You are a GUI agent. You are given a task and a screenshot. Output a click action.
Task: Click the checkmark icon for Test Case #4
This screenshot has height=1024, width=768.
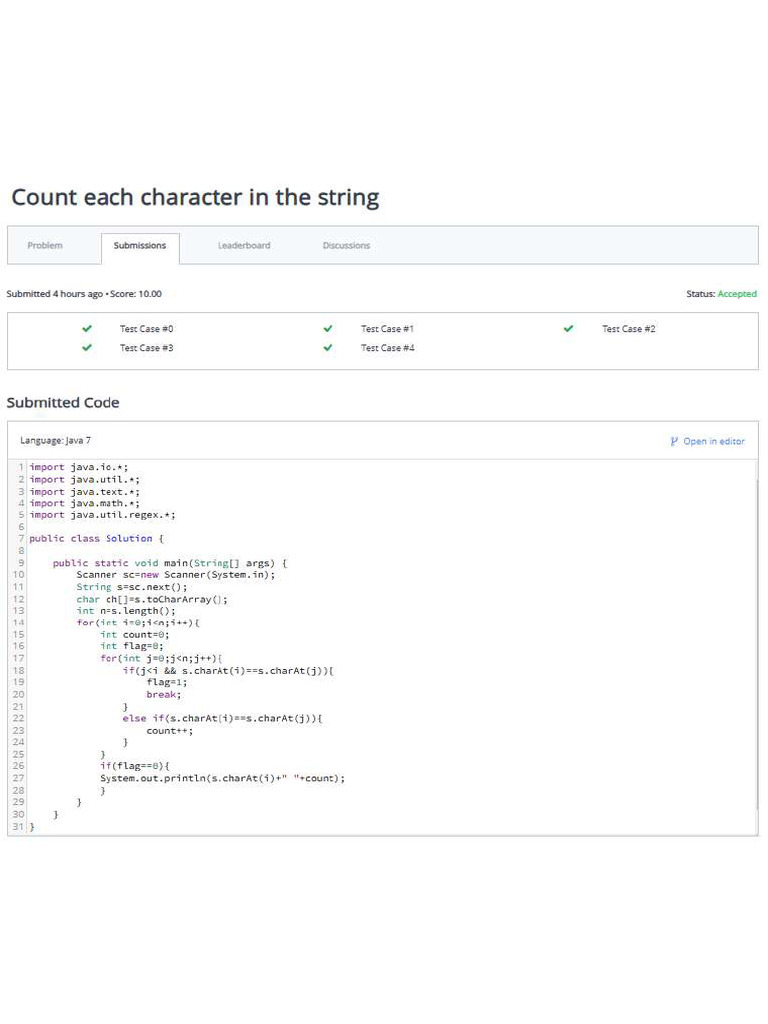pyautogui.click(x=328, y=348)
